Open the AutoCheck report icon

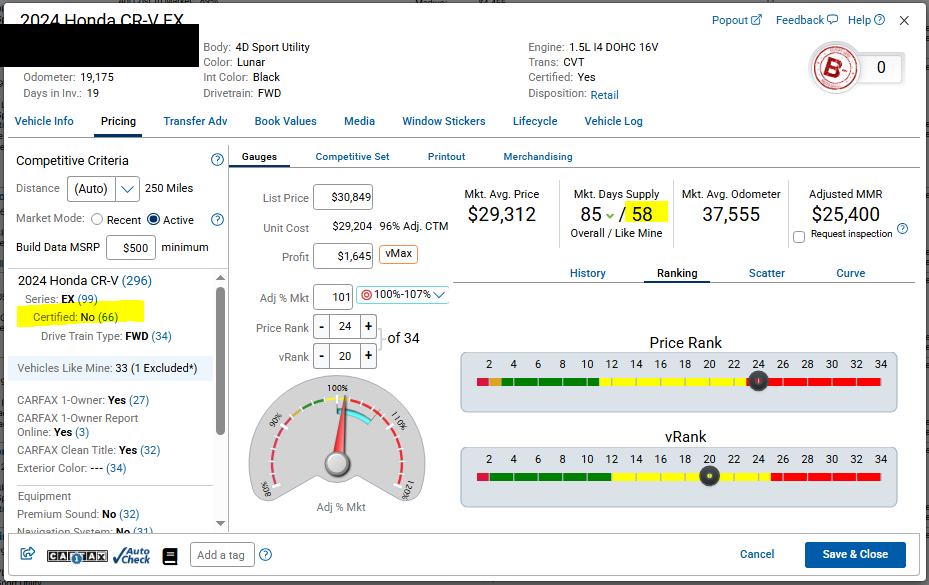[x=132, y=555]
